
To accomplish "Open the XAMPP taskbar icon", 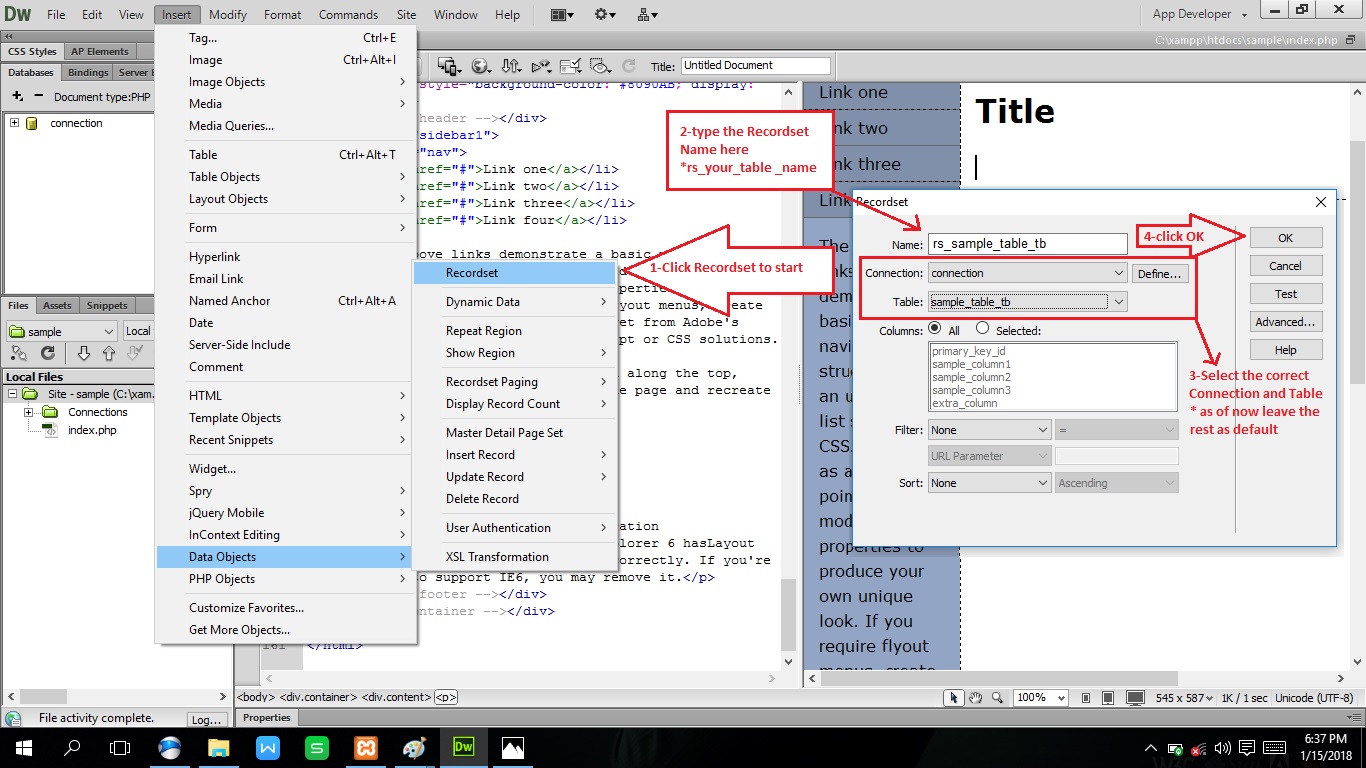I will point(365,747).
